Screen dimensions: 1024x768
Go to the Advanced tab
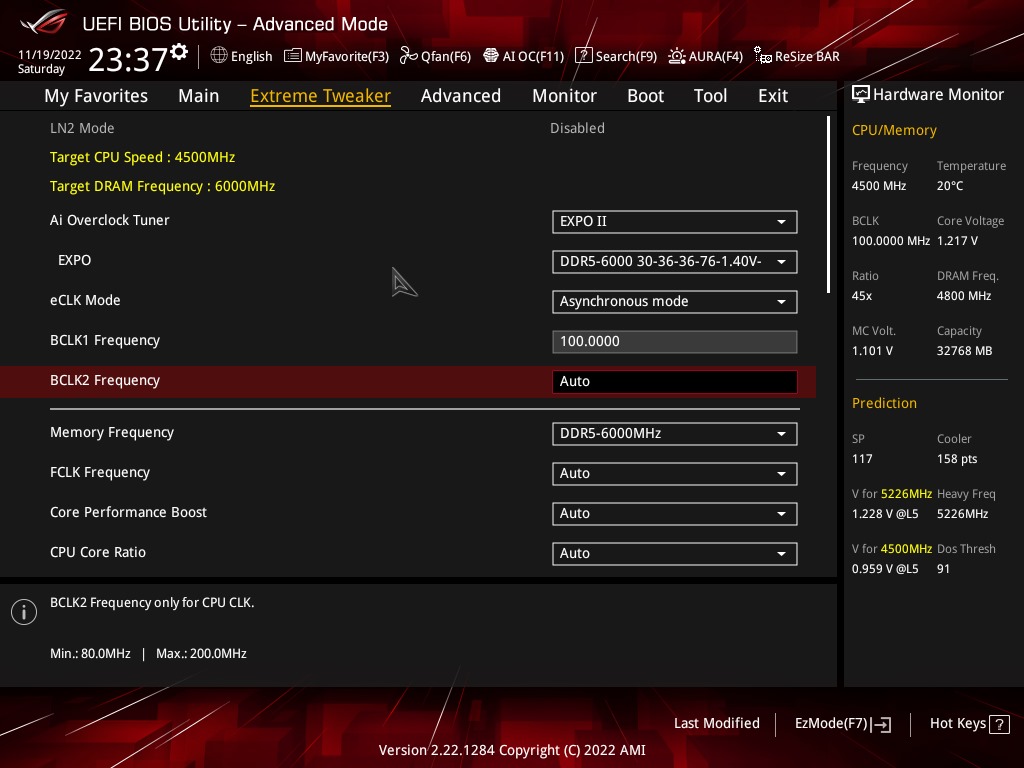[x=461, y=96]
